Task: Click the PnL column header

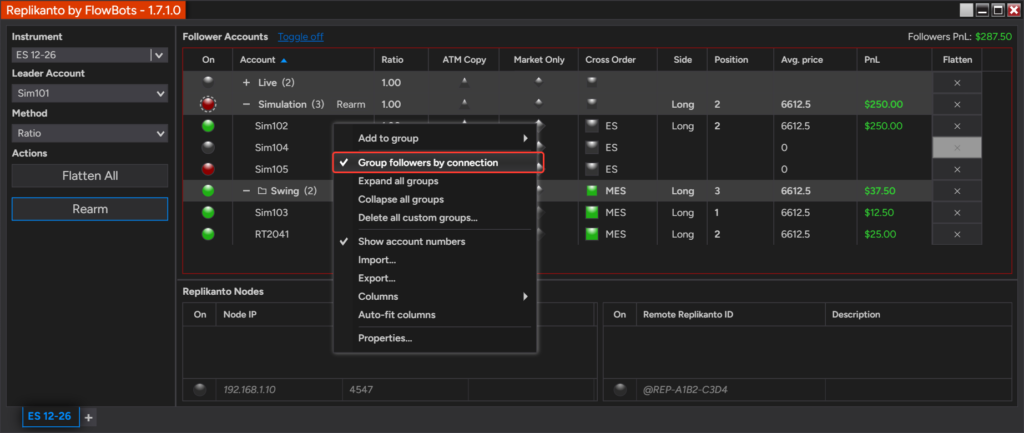Action: pyautogui.click(x=894, y=59)
